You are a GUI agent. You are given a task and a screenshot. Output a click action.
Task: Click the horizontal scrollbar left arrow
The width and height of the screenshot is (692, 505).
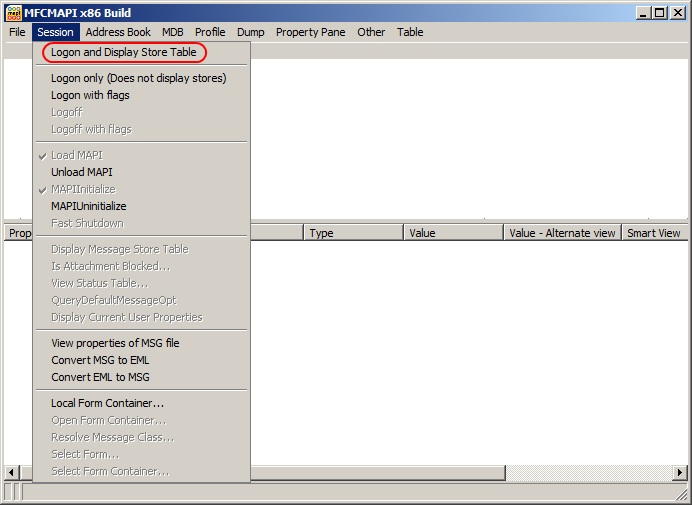[x=11, y=473]
